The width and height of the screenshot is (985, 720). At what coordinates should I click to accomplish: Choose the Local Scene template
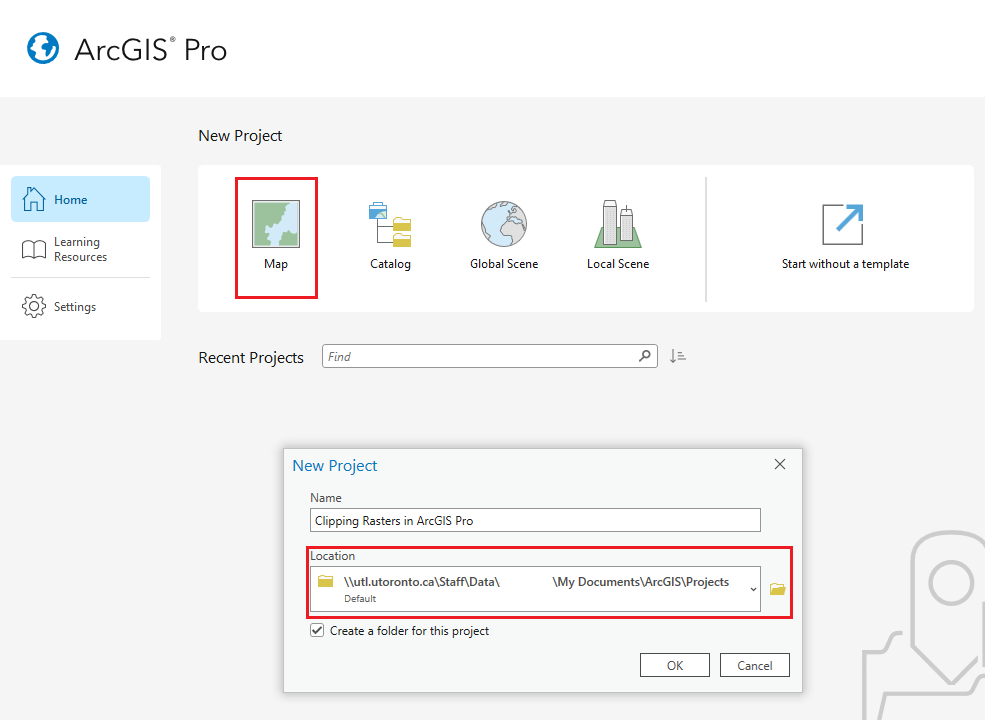tap(617, 232)
